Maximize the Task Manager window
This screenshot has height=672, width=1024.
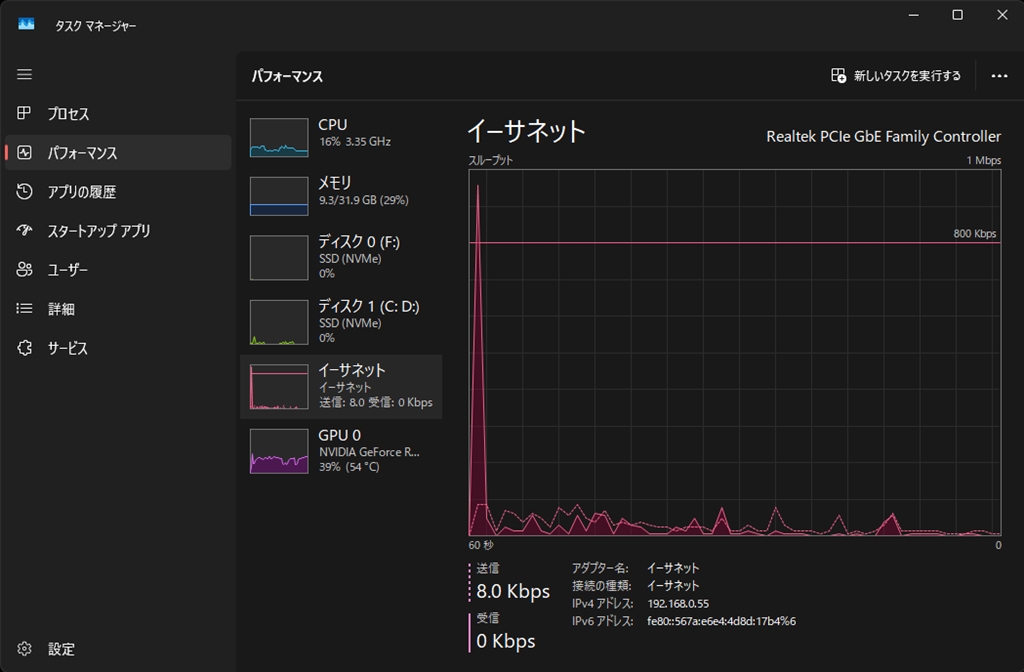click(x=957, y=15)
